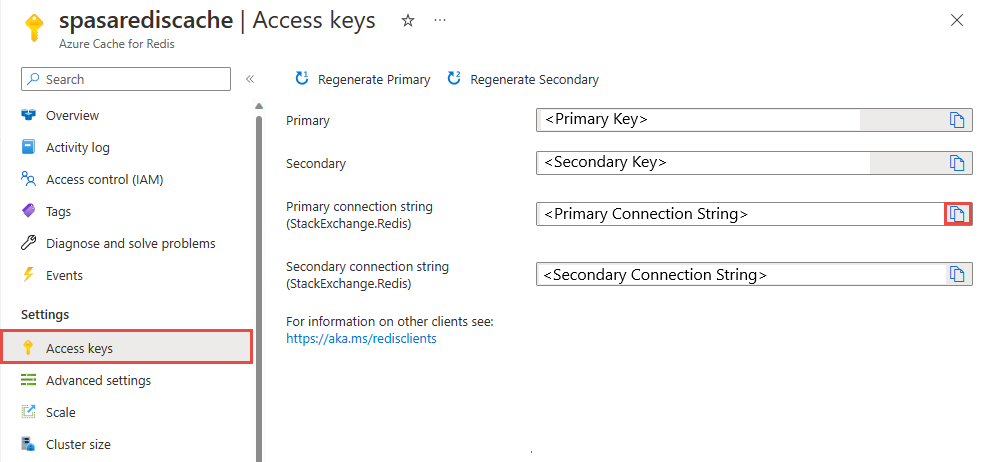Collapse the left navigation menu

[250, 79]
